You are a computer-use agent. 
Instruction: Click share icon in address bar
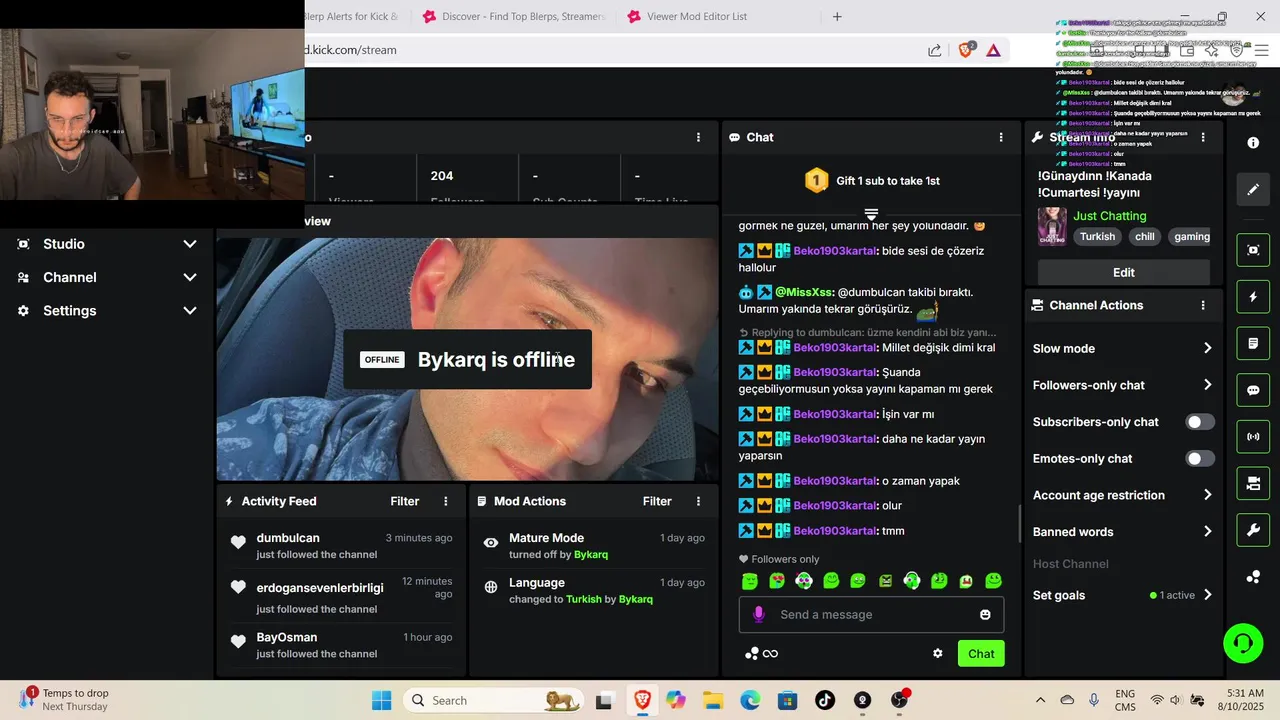934,49
